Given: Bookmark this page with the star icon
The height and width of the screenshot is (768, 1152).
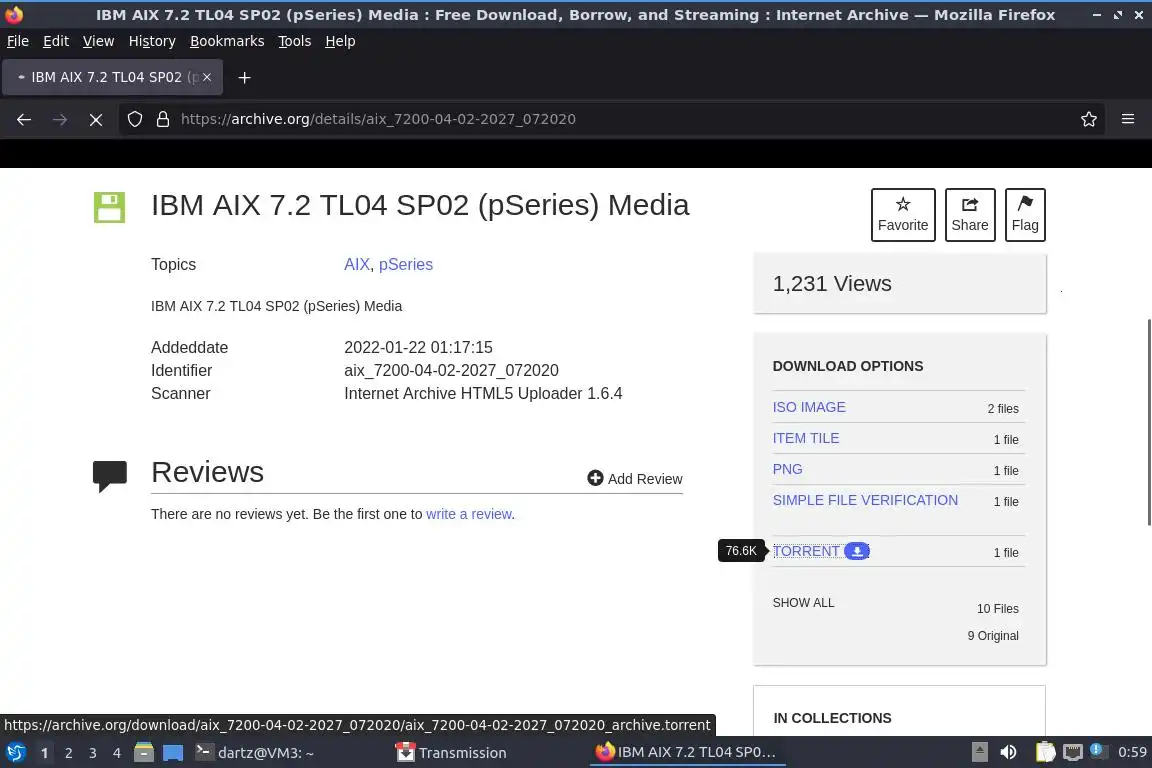Looking at the screenshot, I should [x=1089, y=119].
